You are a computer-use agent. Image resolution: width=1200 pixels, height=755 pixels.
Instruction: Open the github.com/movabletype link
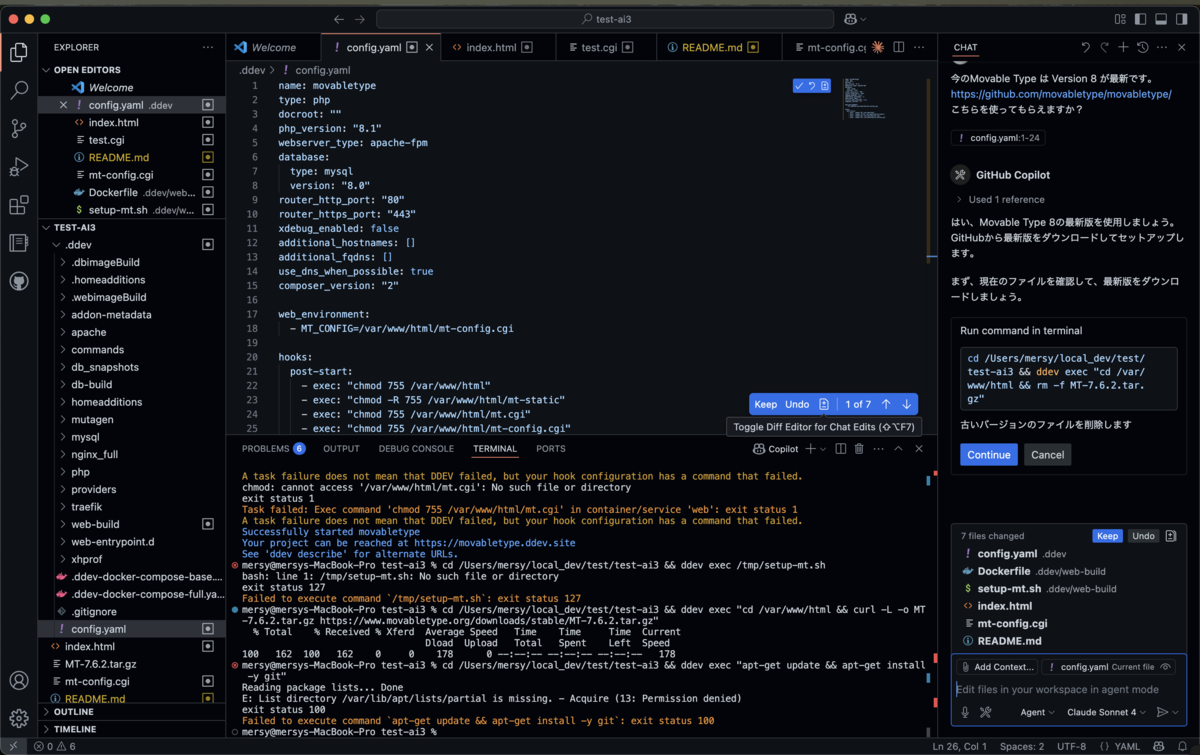tap(1061, 93)
